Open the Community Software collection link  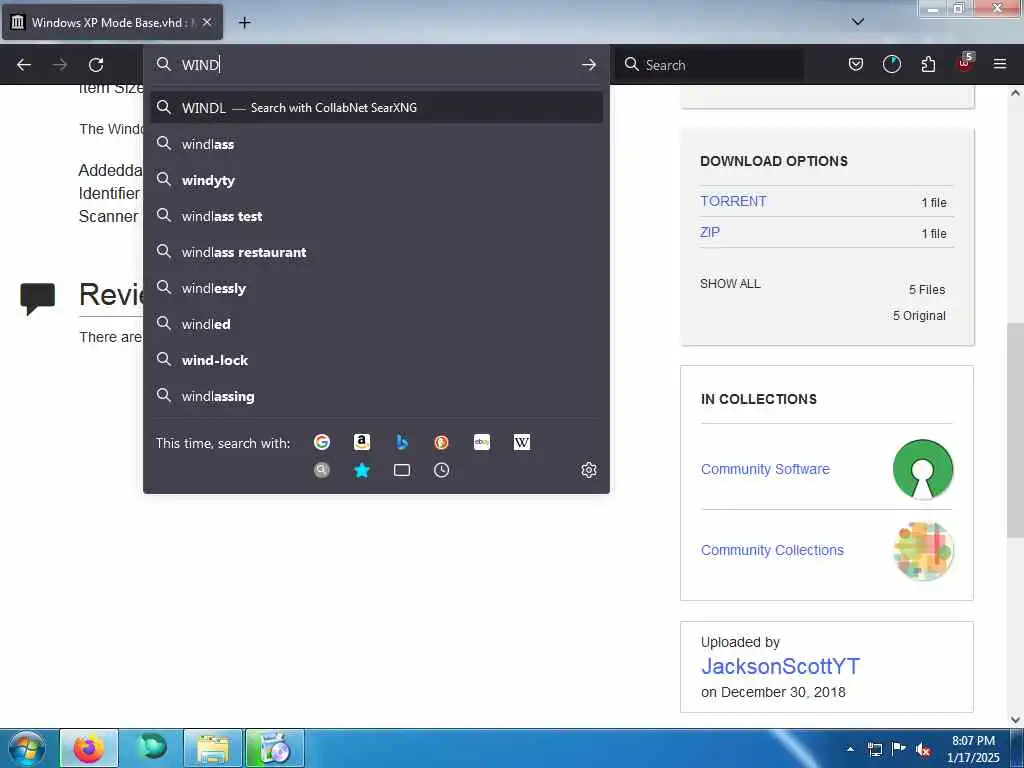pyautogui.click(x=765, y=469)
